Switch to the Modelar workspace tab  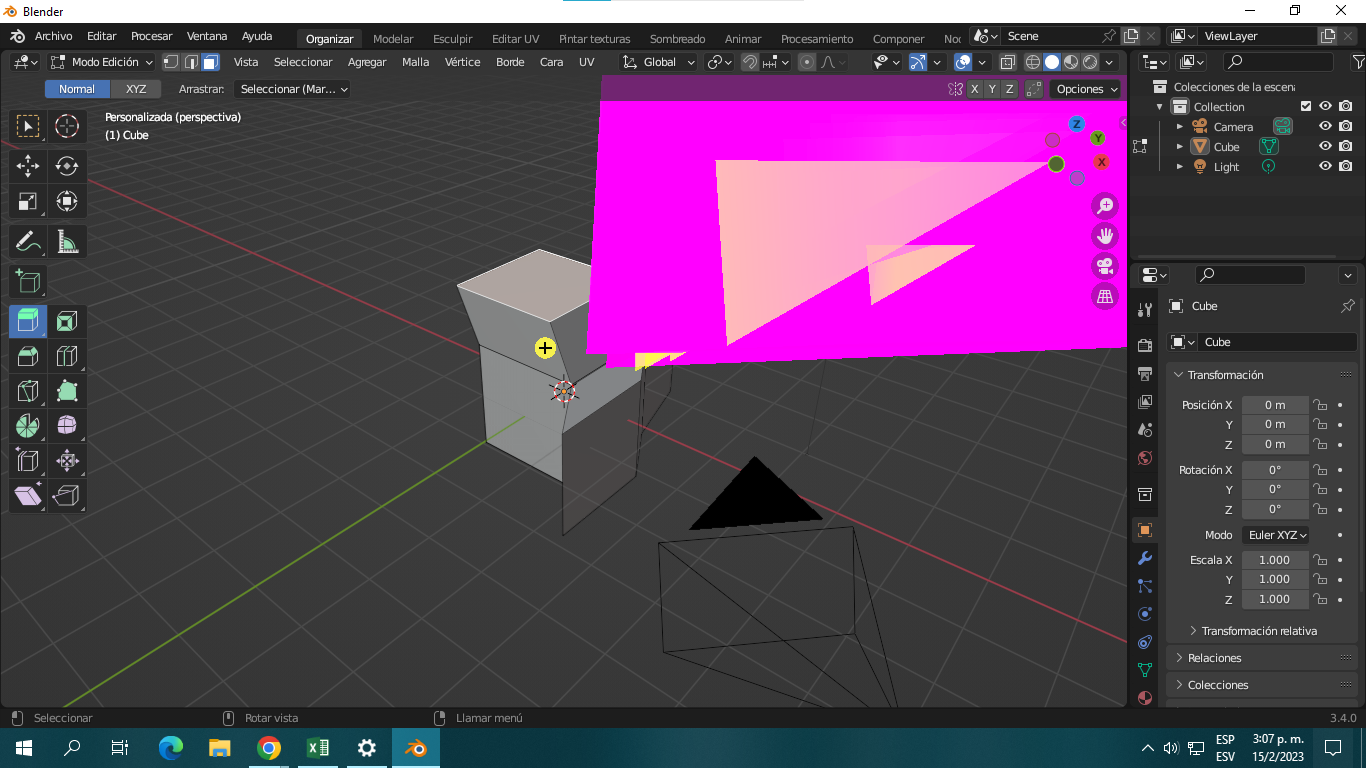click(393, 39)
